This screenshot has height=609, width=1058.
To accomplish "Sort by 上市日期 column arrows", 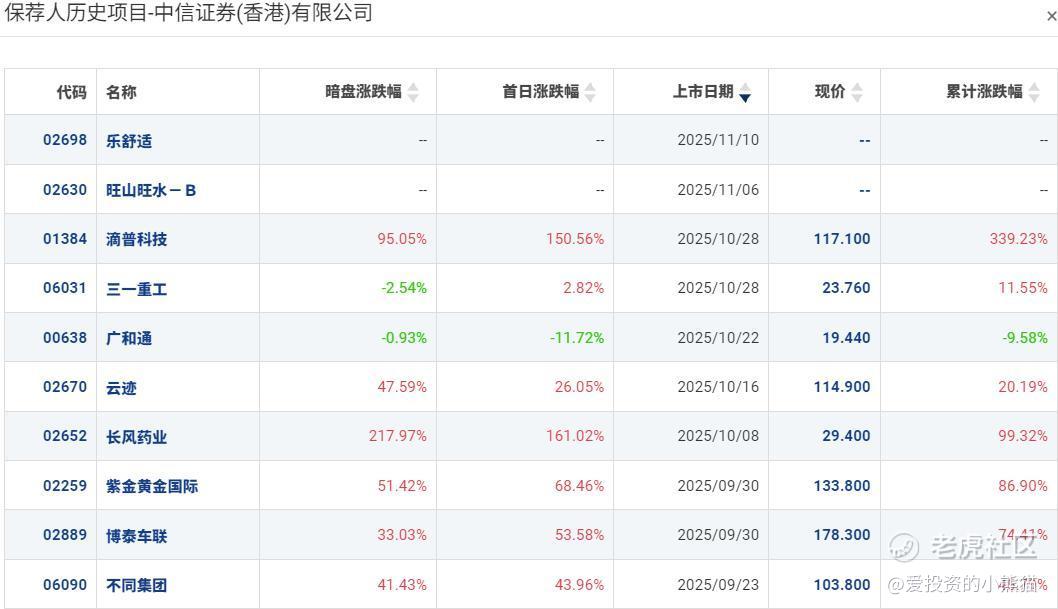I will pyautogui.click(x=745, y=92).
